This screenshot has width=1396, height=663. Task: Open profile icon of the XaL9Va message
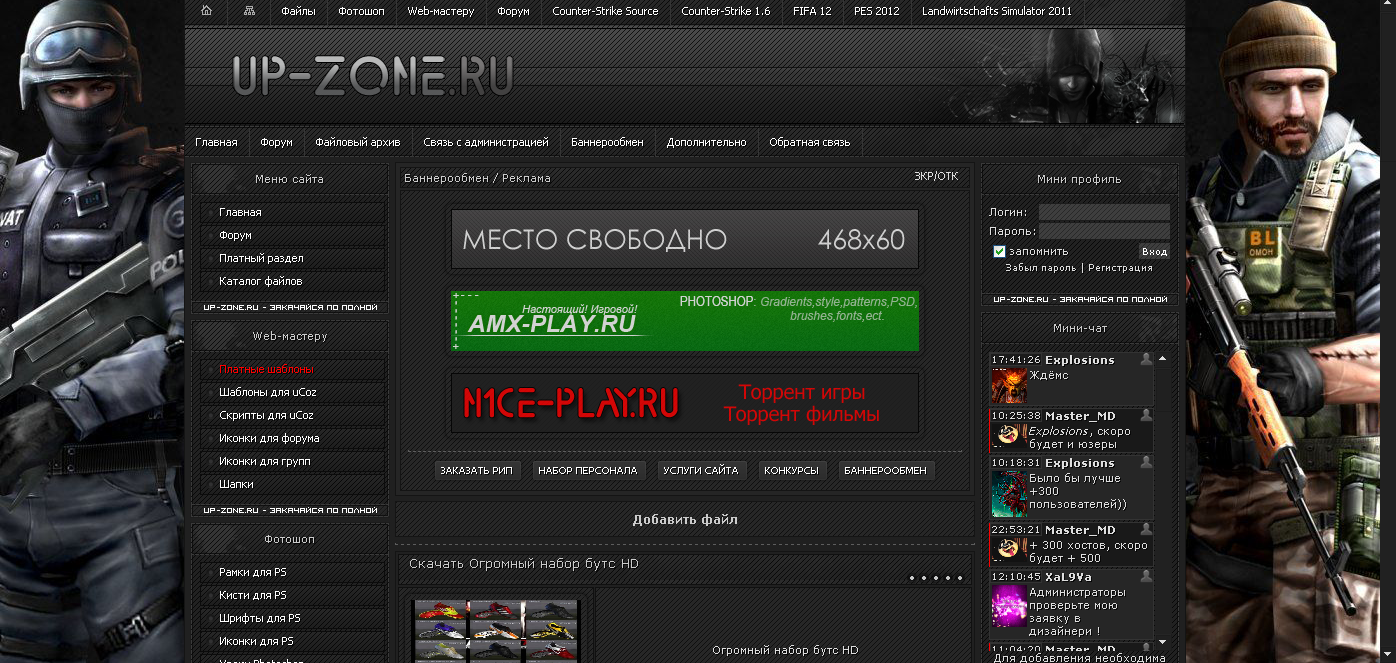point(1146,577)
